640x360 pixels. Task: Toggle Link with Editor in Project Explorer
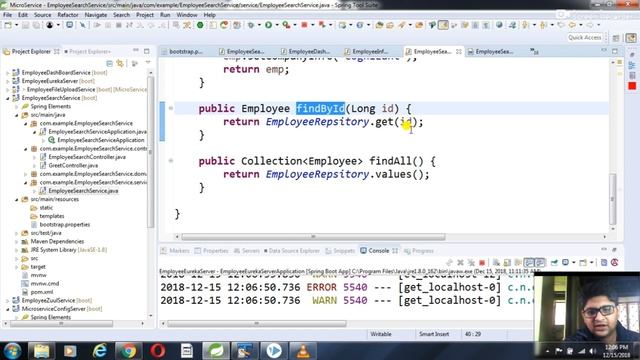pyautogui.click(x=120, y=63)
